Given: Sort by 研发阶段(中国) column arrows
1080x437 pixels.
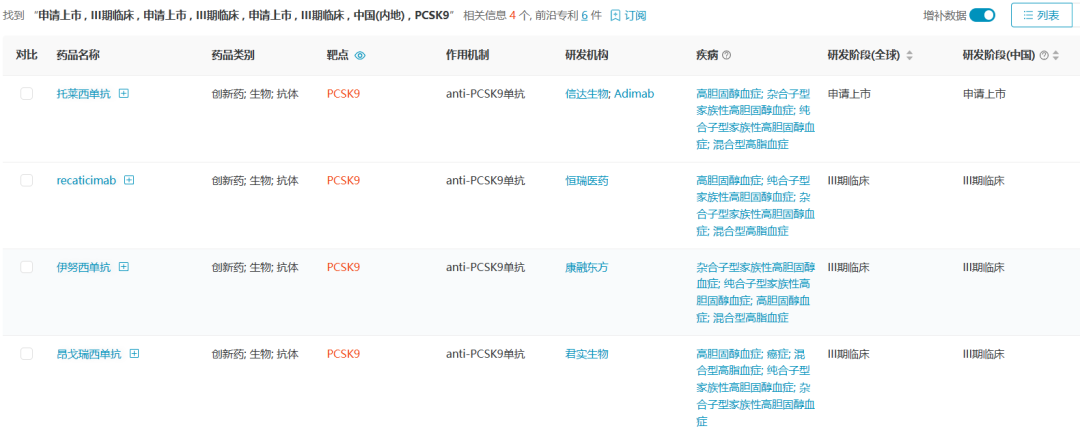Looking at the screenshot, I should point(1056,56).
